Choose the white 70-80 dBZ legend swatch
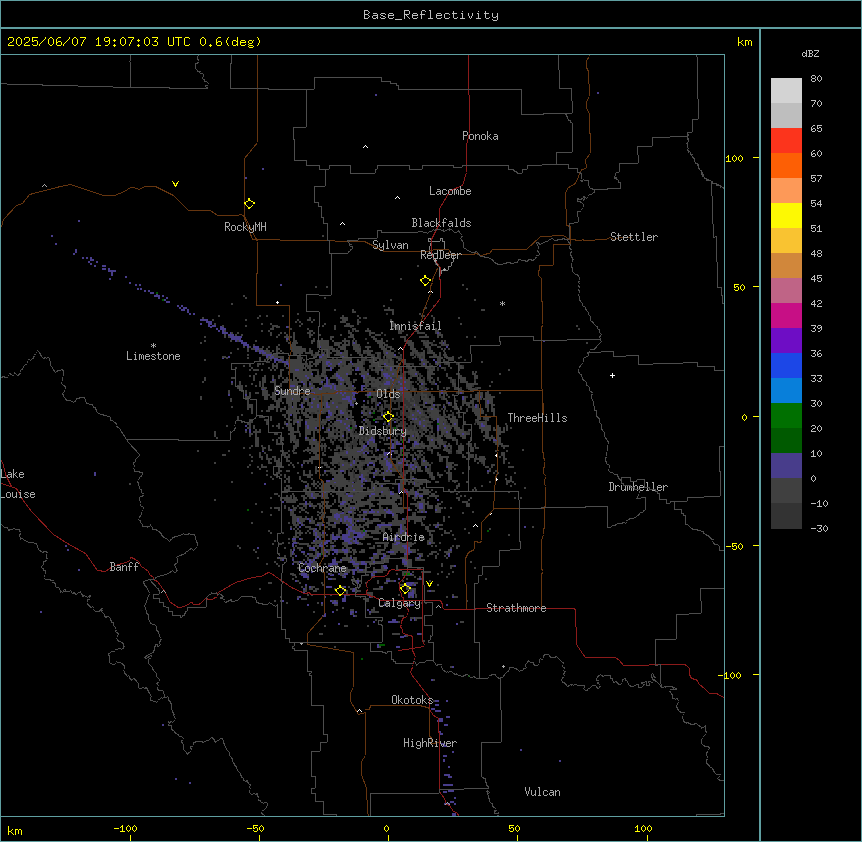The width and height of the screenshot is (862, 842). (x=786, y=91)
